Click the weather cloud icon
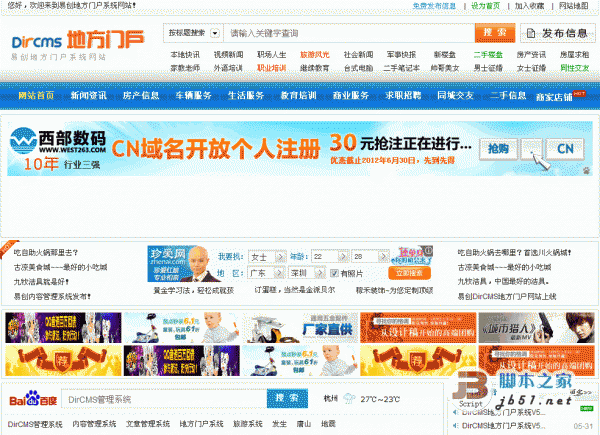Image resolution: width=600 pixels, height=435 pixels. [x=349, y=399]
